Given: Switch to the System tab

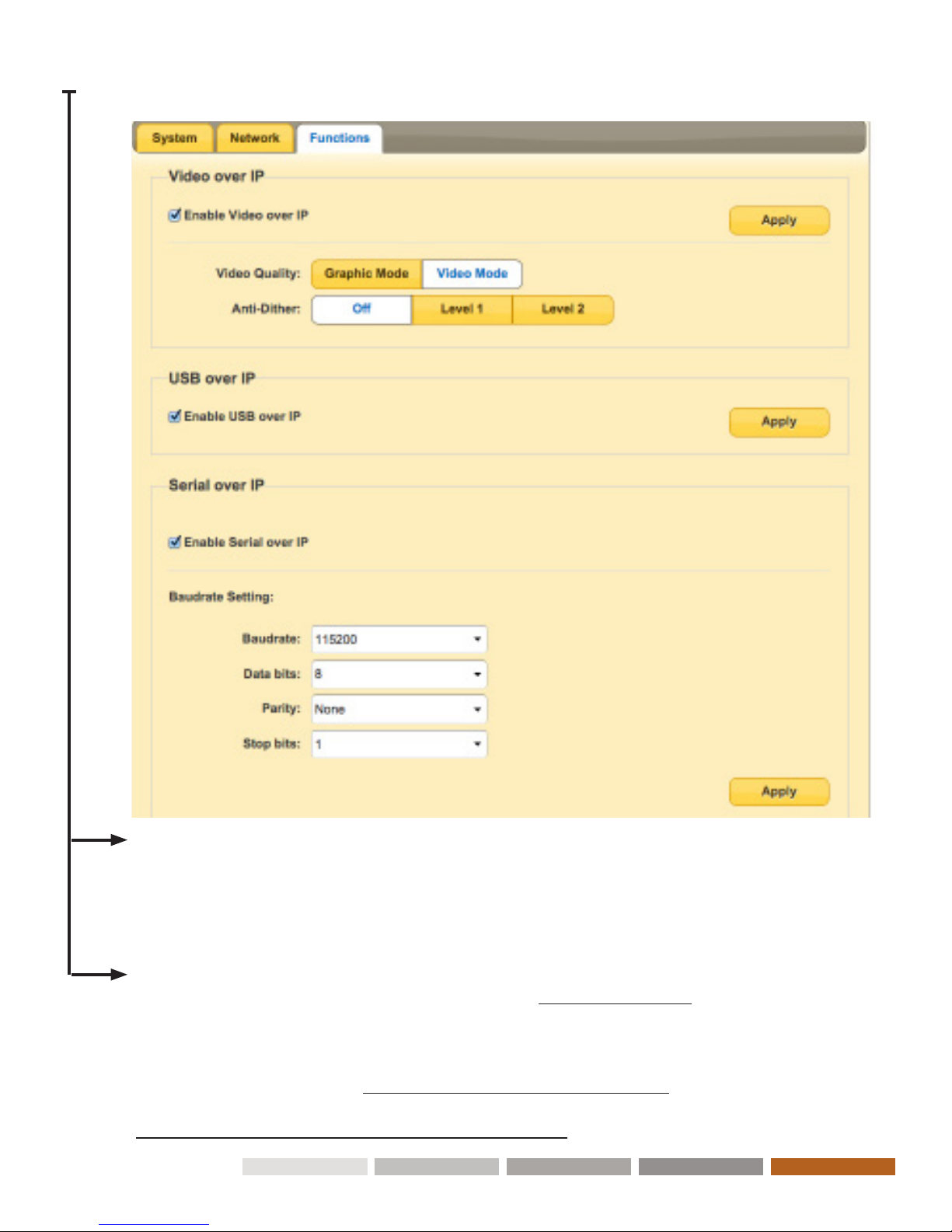Looking at the screenshot, I should [x=174, y=138].
